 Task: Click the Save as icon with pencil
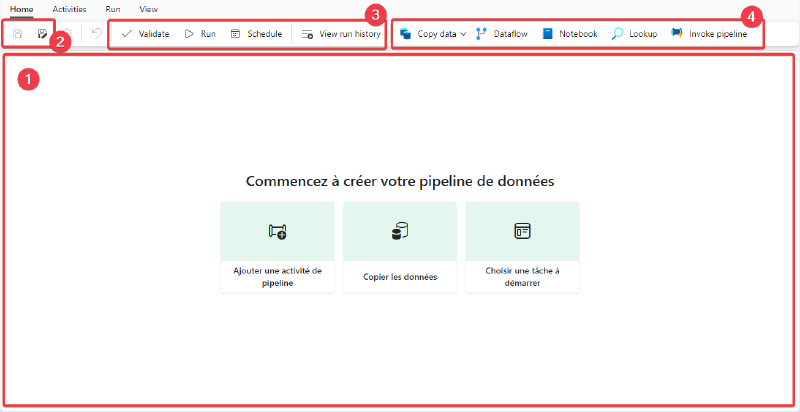[x=42, y=34]
